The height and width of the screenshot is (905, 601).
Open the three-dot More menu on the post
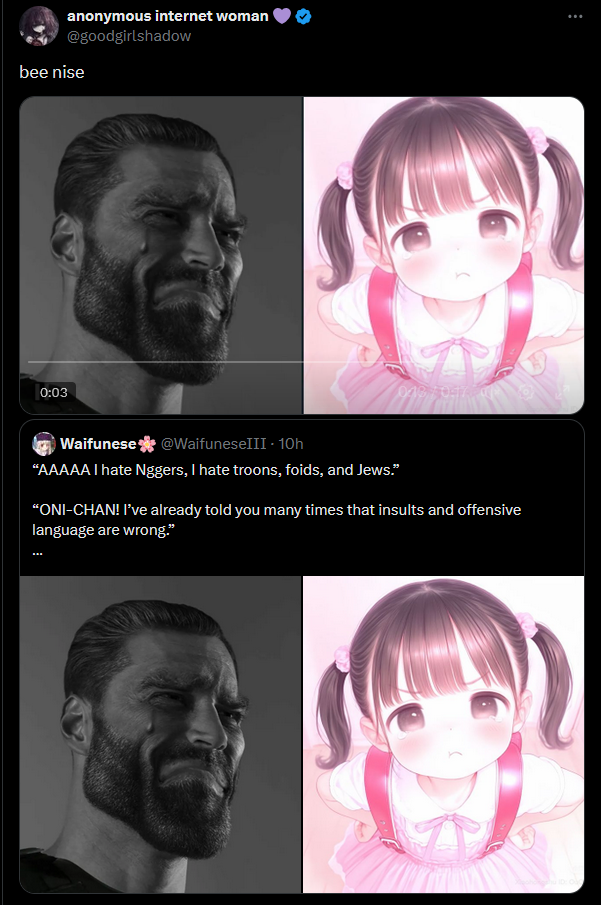tap(575, 16)
